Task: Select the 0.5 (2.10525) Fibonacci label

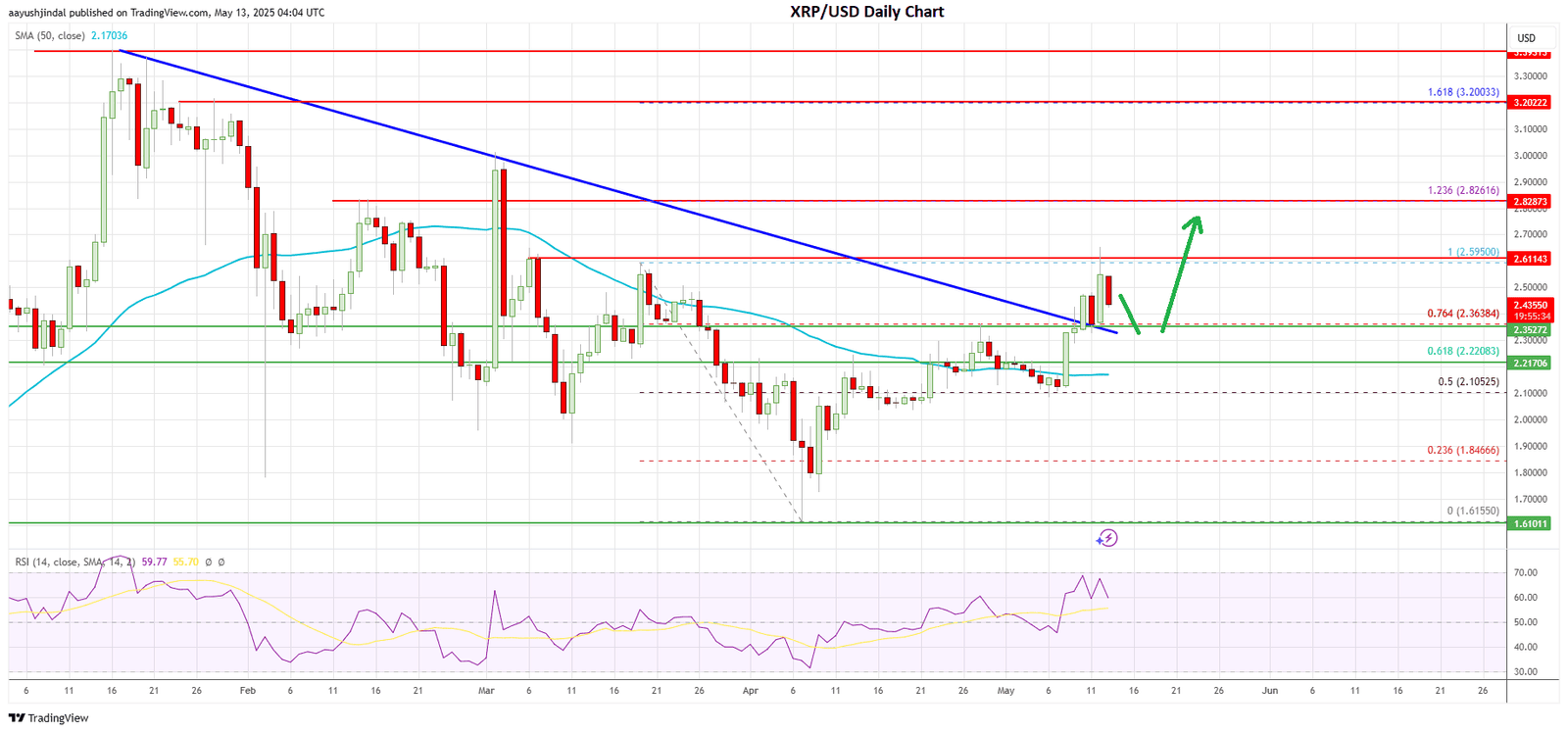Action: (x=1467, y=382)
